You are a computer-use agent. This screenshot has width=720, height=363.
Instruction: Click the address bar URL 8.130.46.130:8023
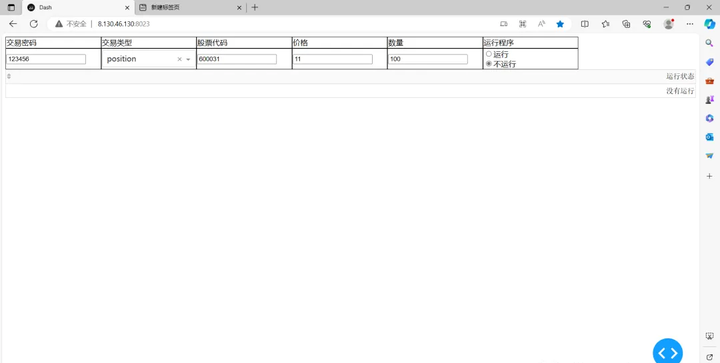coord(124,24)
